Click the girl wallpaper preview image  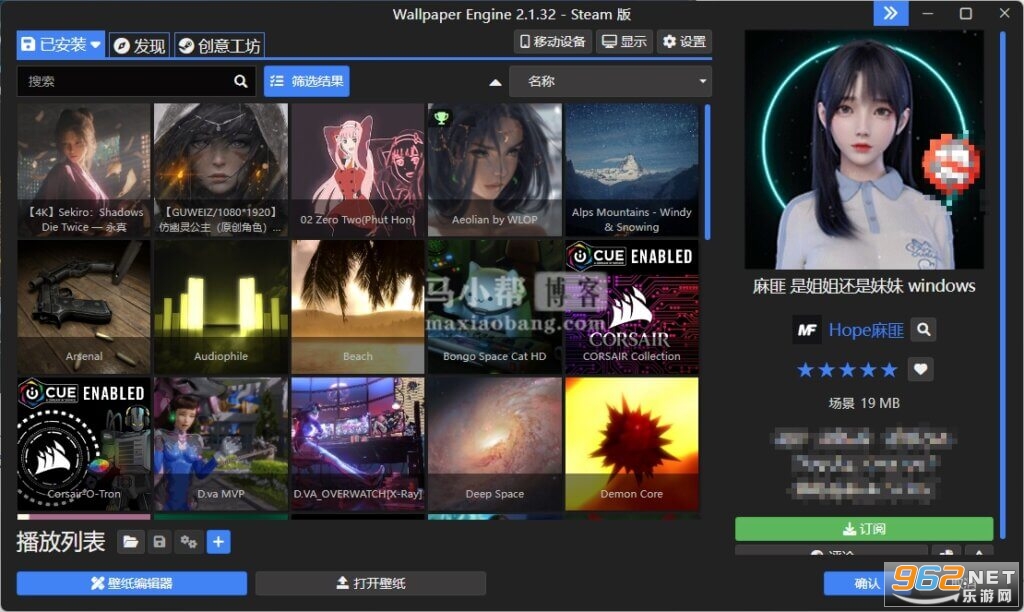pos(864,150)
